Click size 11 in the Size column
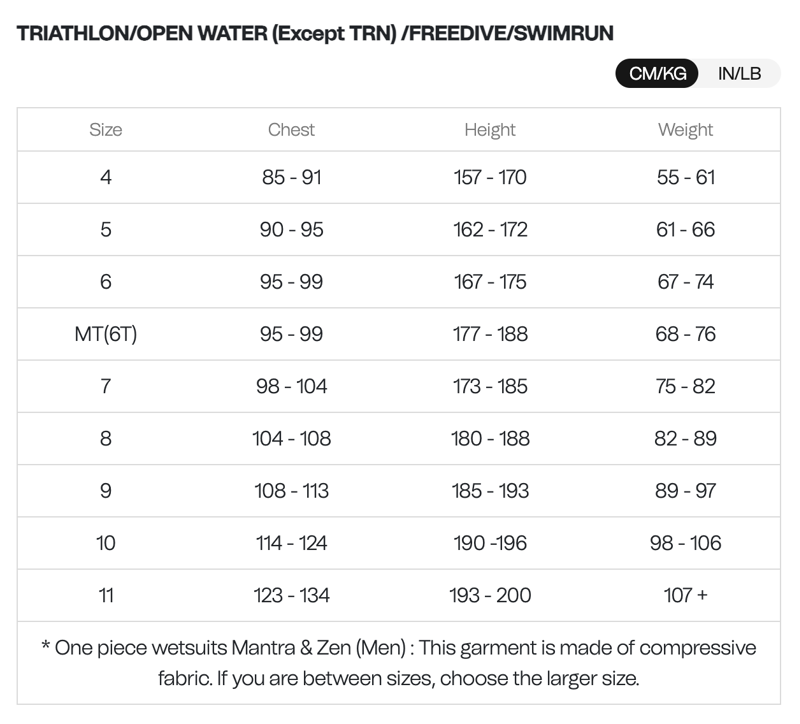This screenshot has height=724, width=800. (106, 595)
